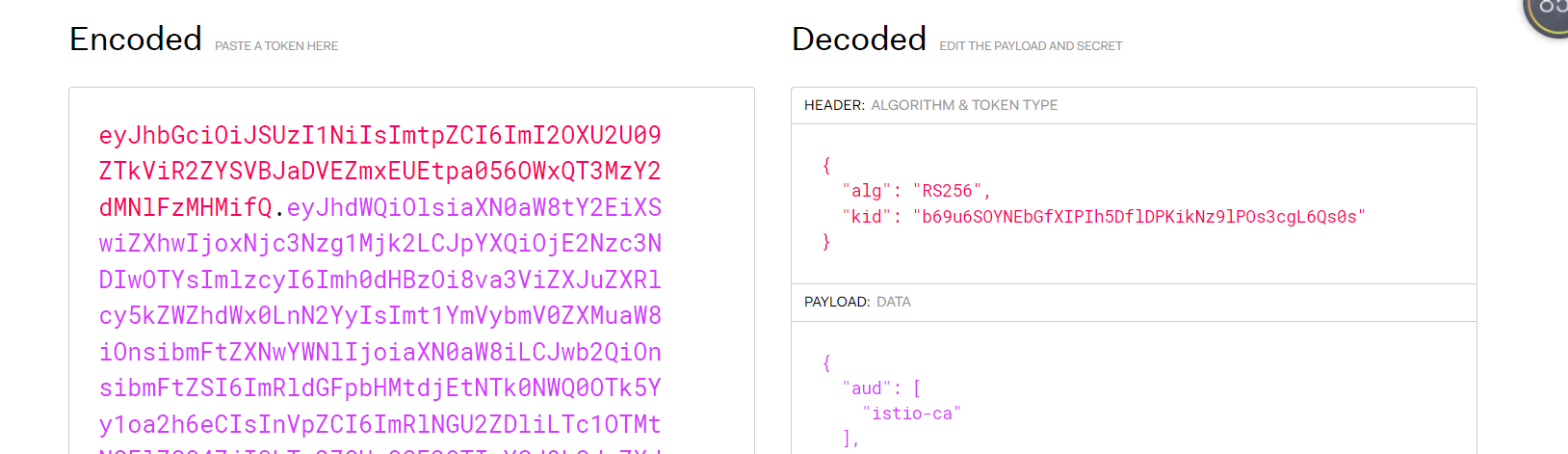
Task: Click the PASTE A TOKEN HERE hint text
Action: [x=276, y=46]
